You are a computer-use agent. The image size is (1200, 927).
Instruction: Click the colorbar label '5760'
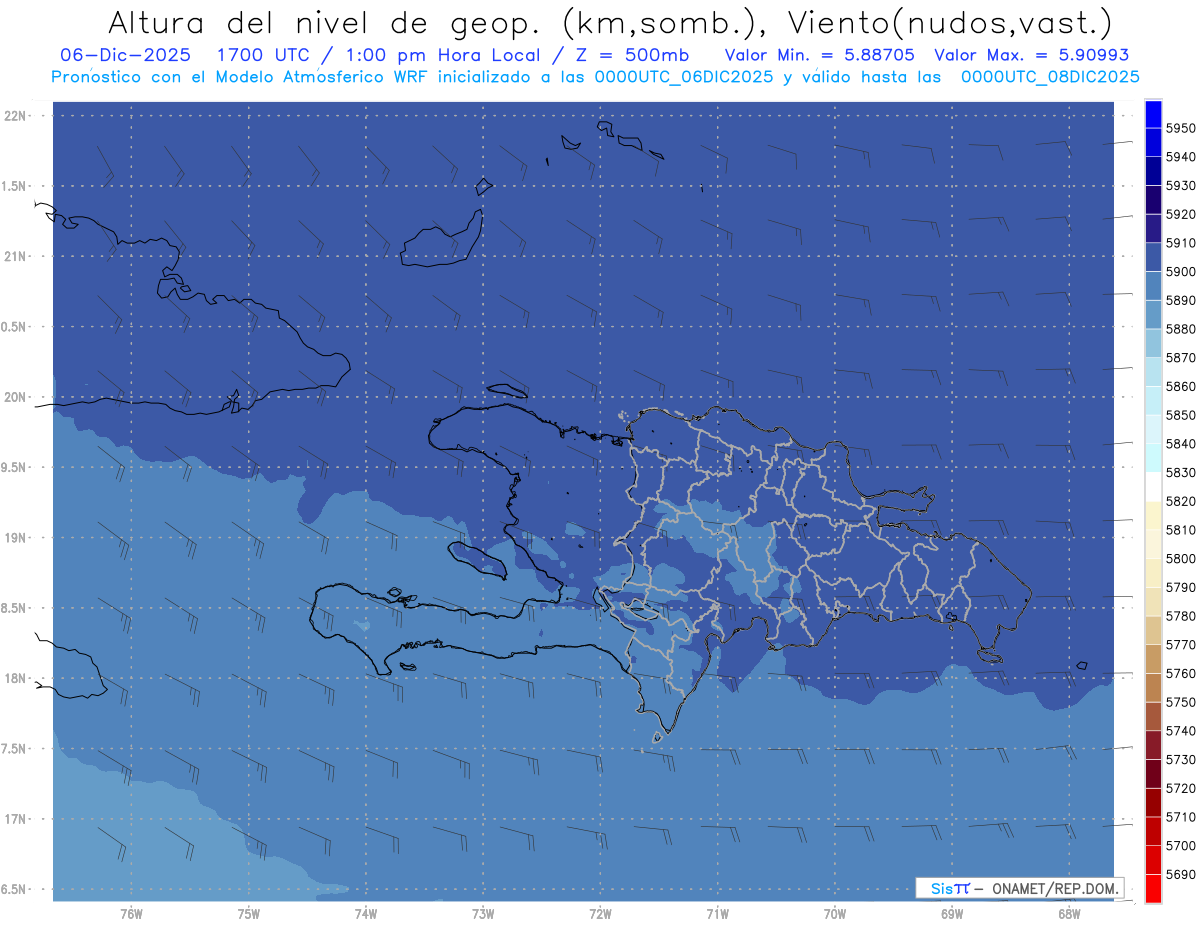[x=1180, y=673]
